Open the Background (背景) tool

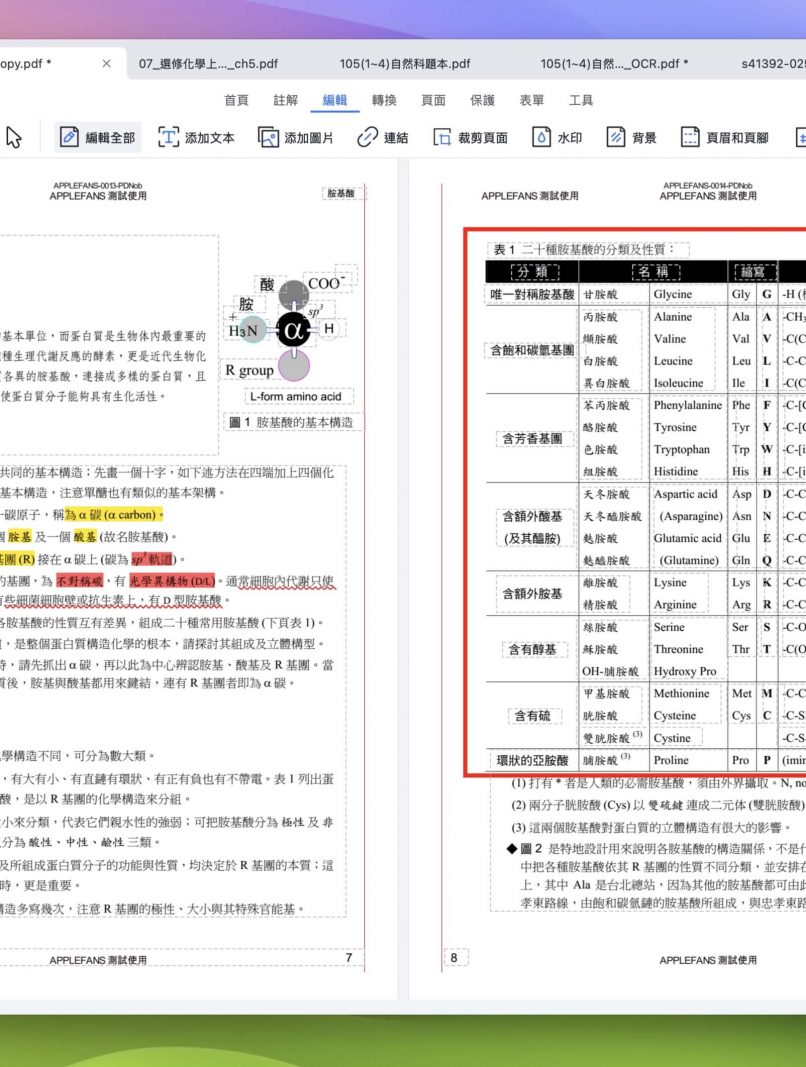[x=632, y=138]
